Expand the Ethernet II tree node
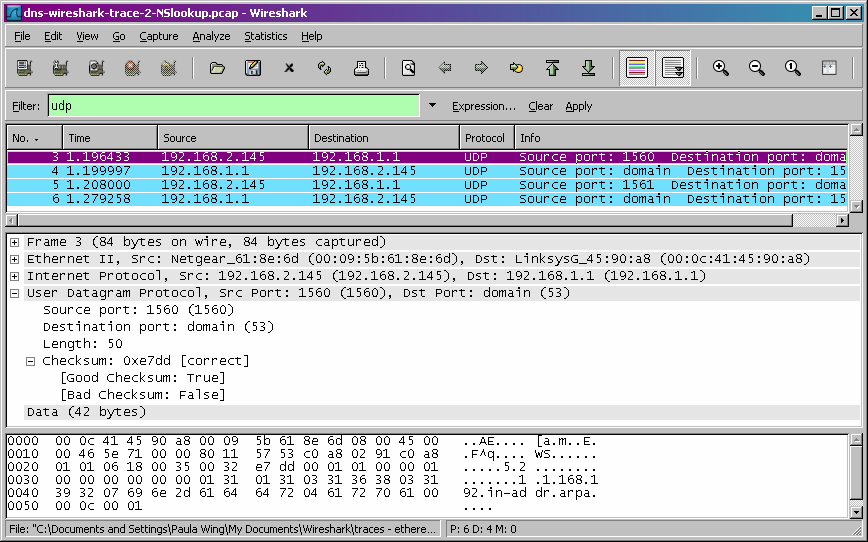868x542 pixels. click(x=15, y=259)
